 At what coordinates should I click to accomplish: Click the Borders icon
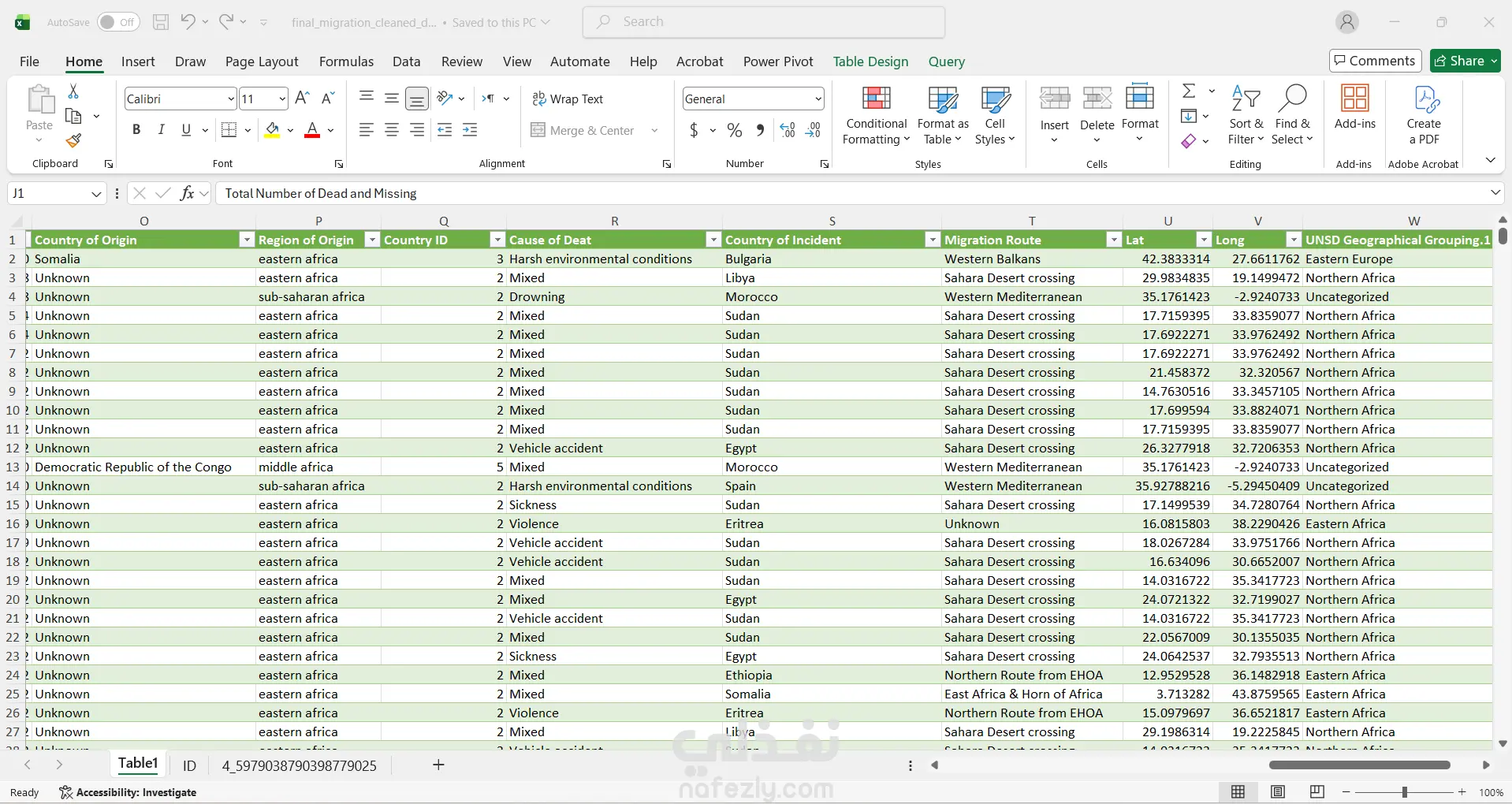click(x=229, y=130)
